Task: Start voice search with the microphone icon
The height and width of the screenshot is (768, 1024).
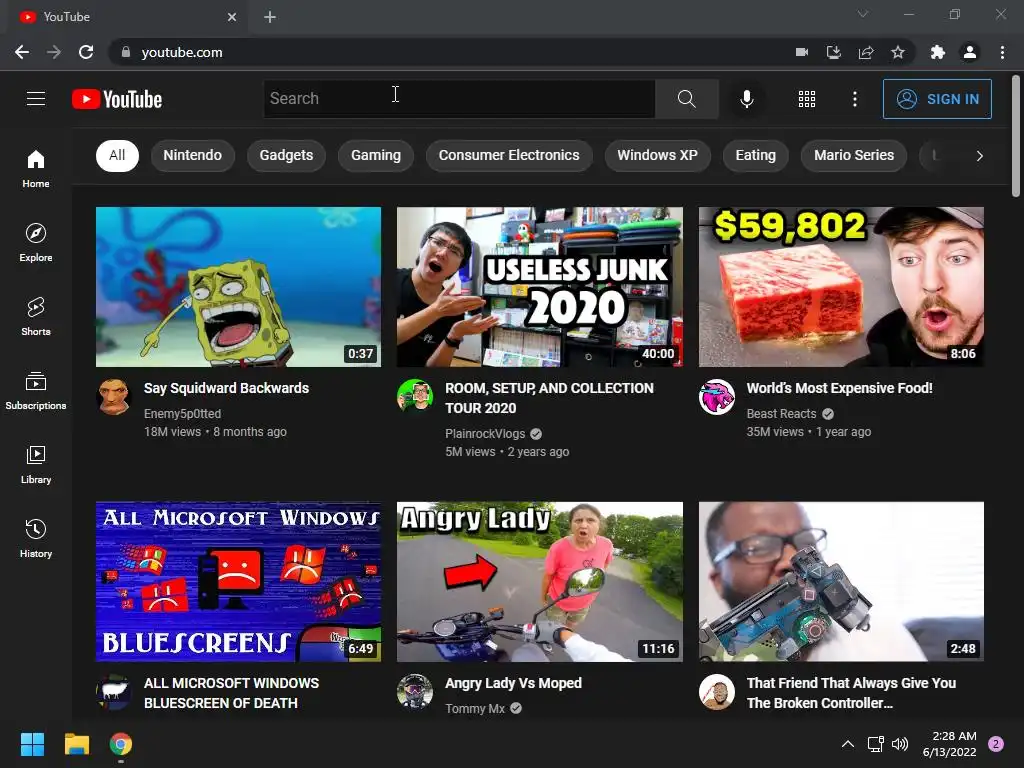Action: (x=746, y=99)
